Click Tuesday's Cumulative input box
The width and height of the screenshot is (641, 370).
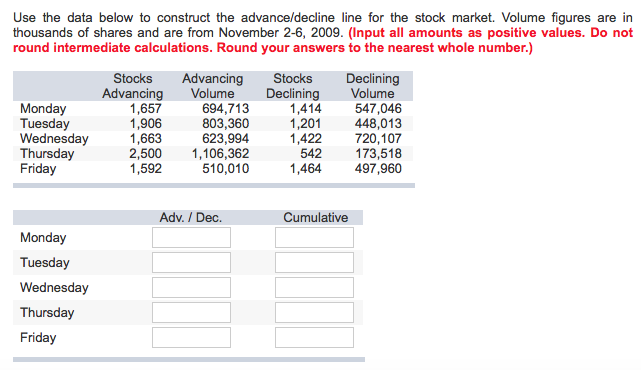(314, 262)
